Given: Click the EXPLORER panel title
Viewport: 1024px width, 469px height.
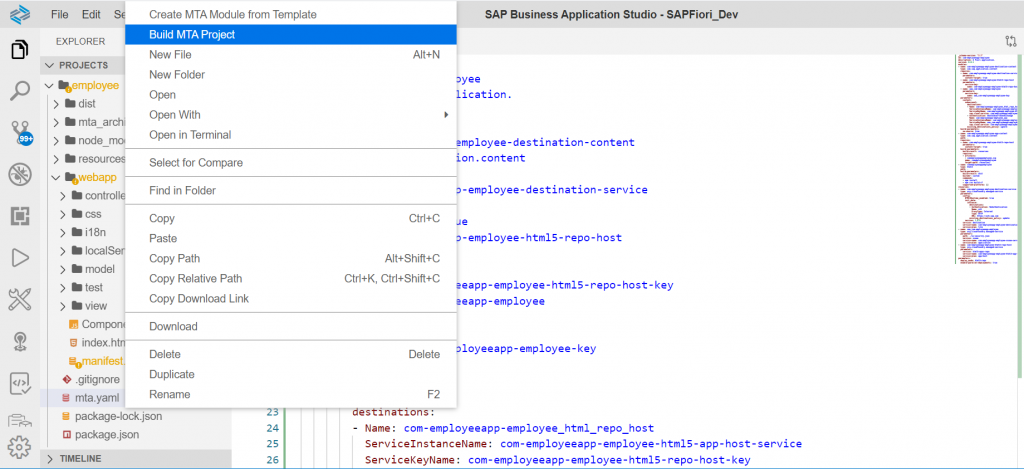Looking at the screenshot, I should tap(80, 41).
